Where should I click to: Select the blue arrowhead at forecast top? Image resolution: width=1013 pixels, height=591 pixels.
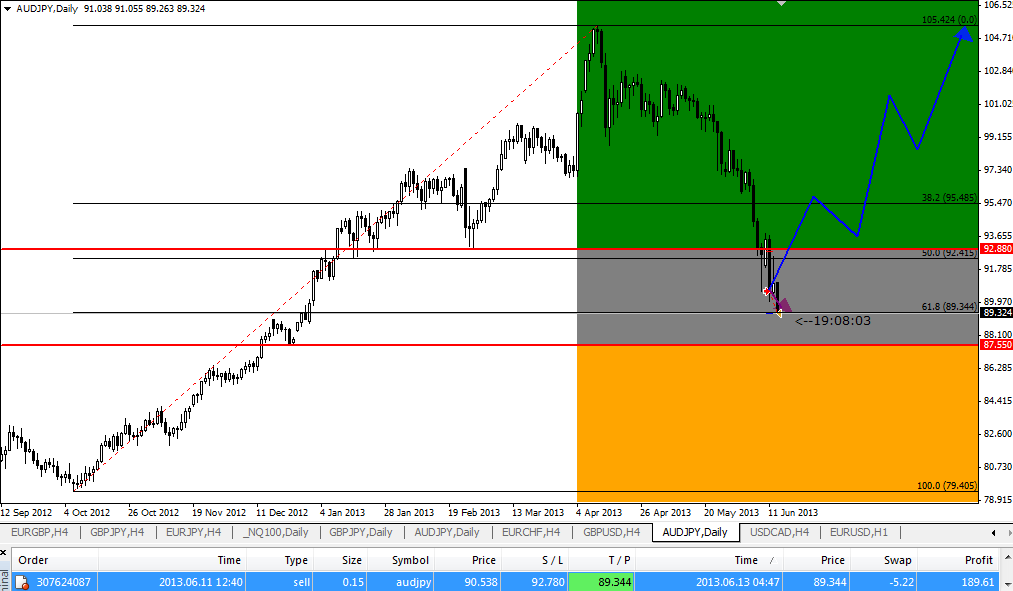click(963, 32)
